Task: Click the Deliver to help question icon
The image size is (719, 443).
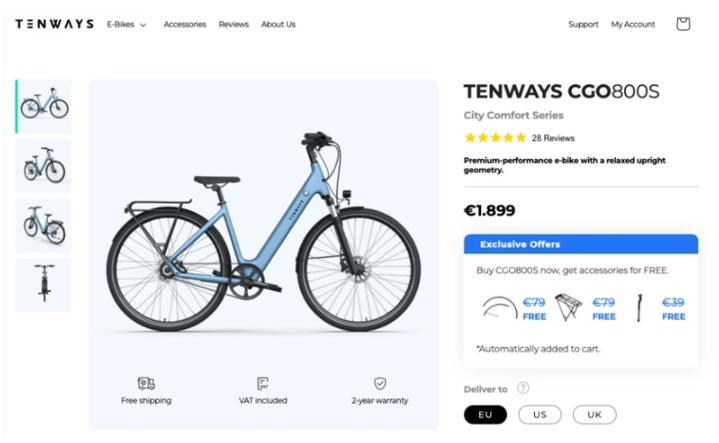Action: pos(523,389)
